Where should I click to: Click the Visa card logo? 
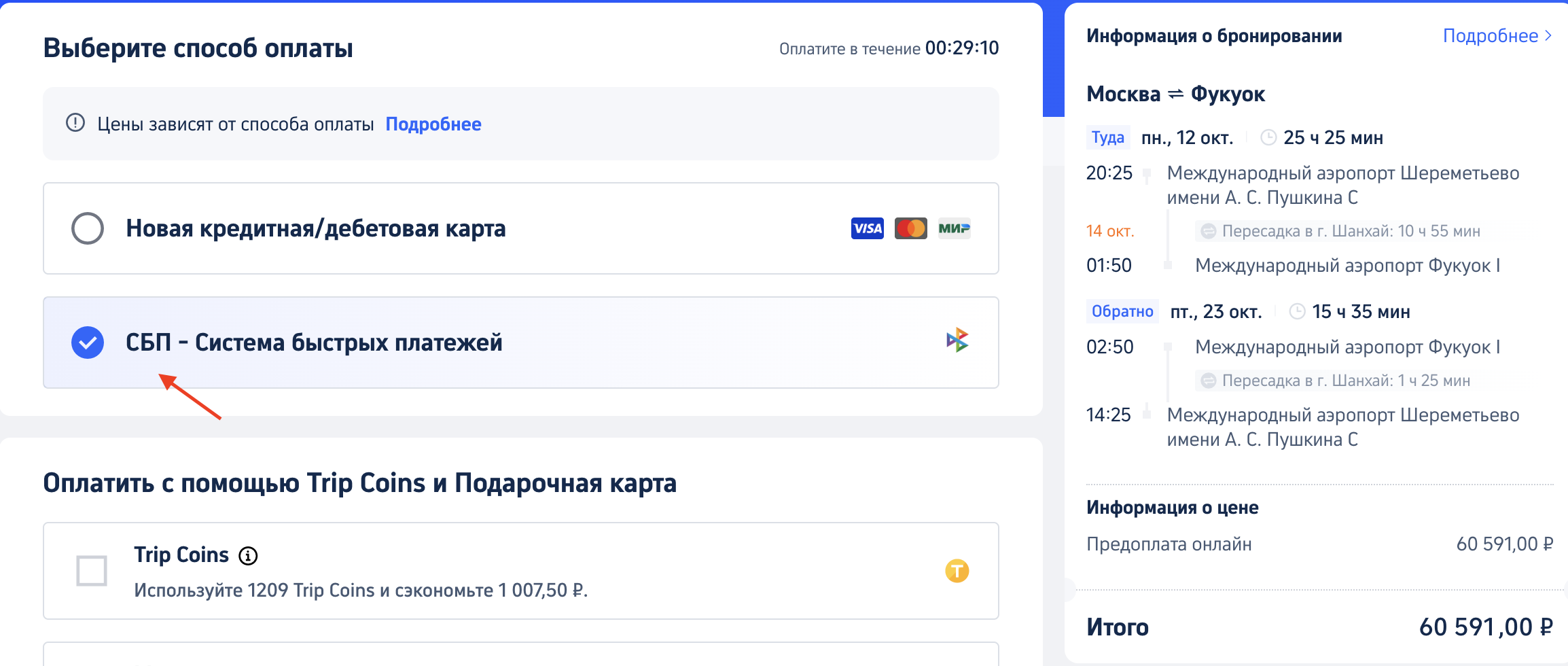pyautogui.click(x=867, y=228)
